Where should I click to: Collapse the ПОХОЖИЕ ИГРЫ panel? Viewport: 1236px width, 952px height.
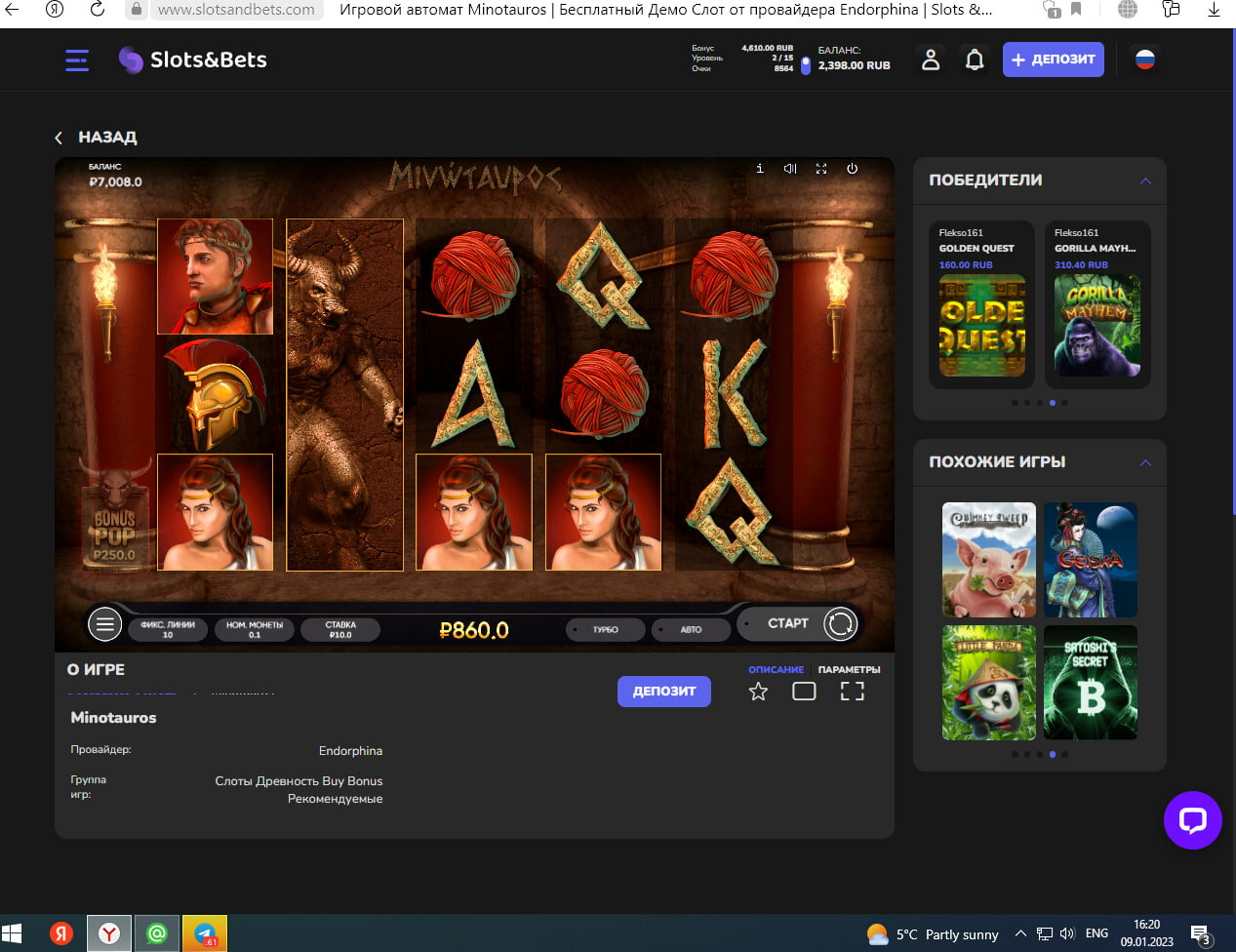click(1145, 462)
